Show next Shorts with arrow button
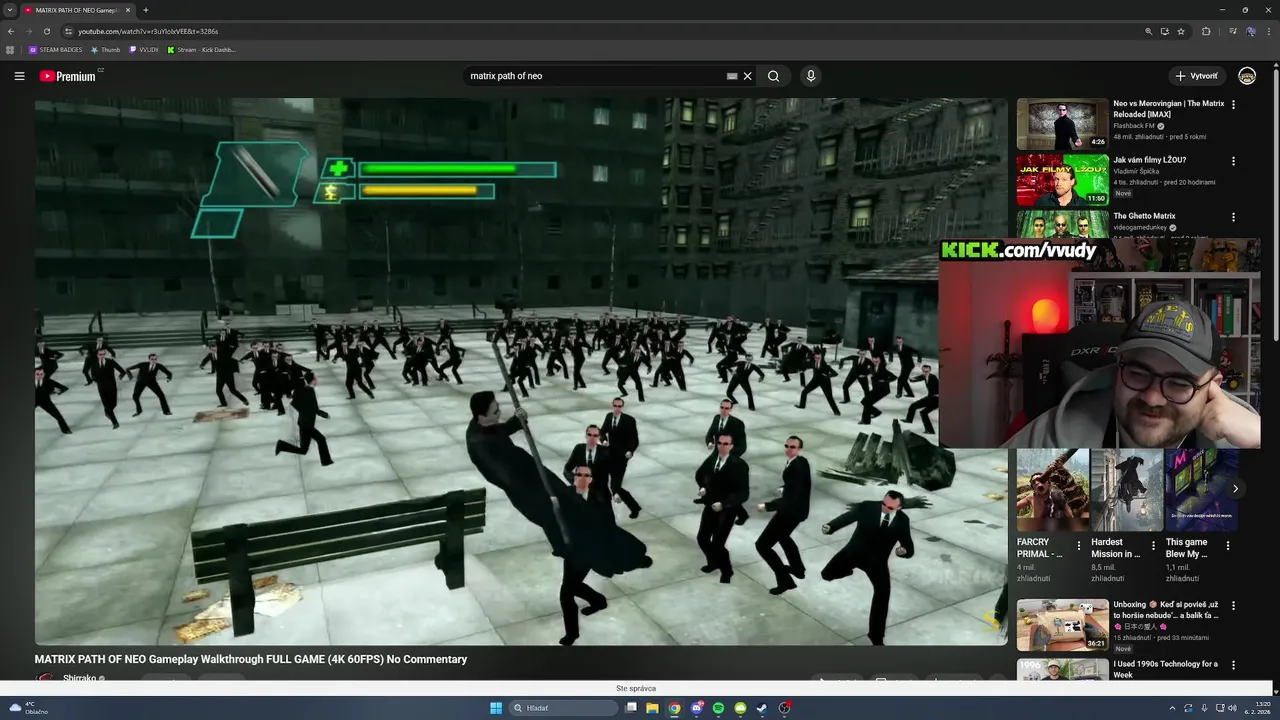Viewport: 1280px width, 720px height. 1235,489
